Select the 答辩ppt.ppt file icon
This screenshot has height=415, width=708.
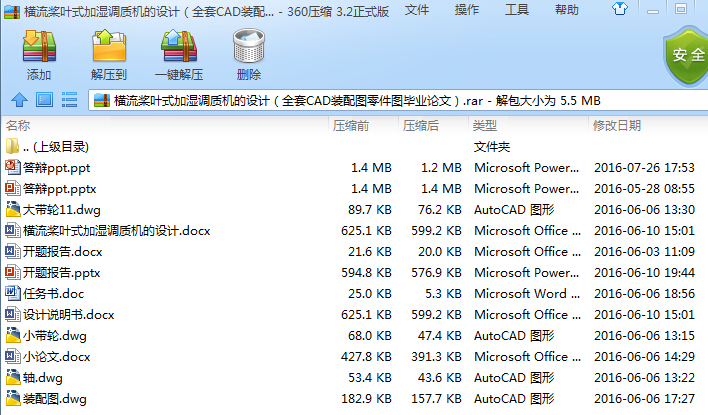tap(13, 168)
